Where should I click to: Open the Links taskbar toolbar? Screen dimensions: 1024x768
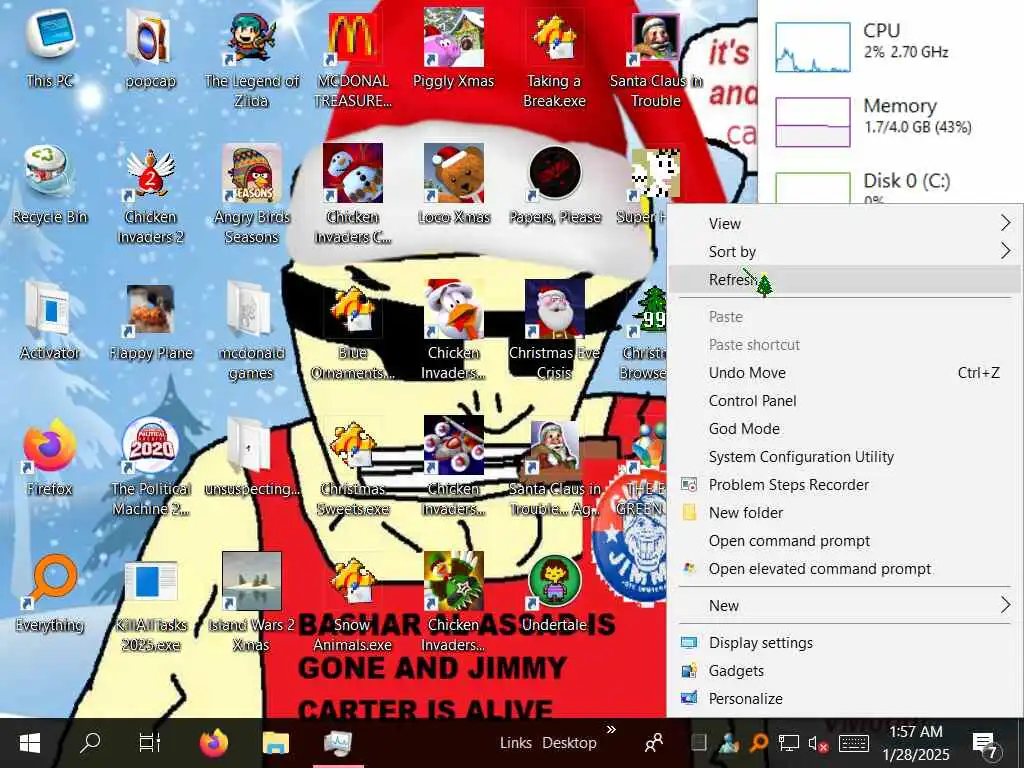(515, 743)
